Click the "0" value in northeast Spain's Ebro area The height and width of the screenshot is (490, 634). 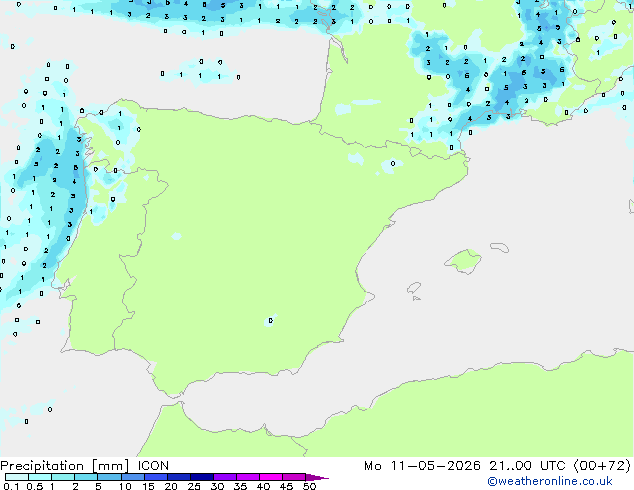coord(393,163)
